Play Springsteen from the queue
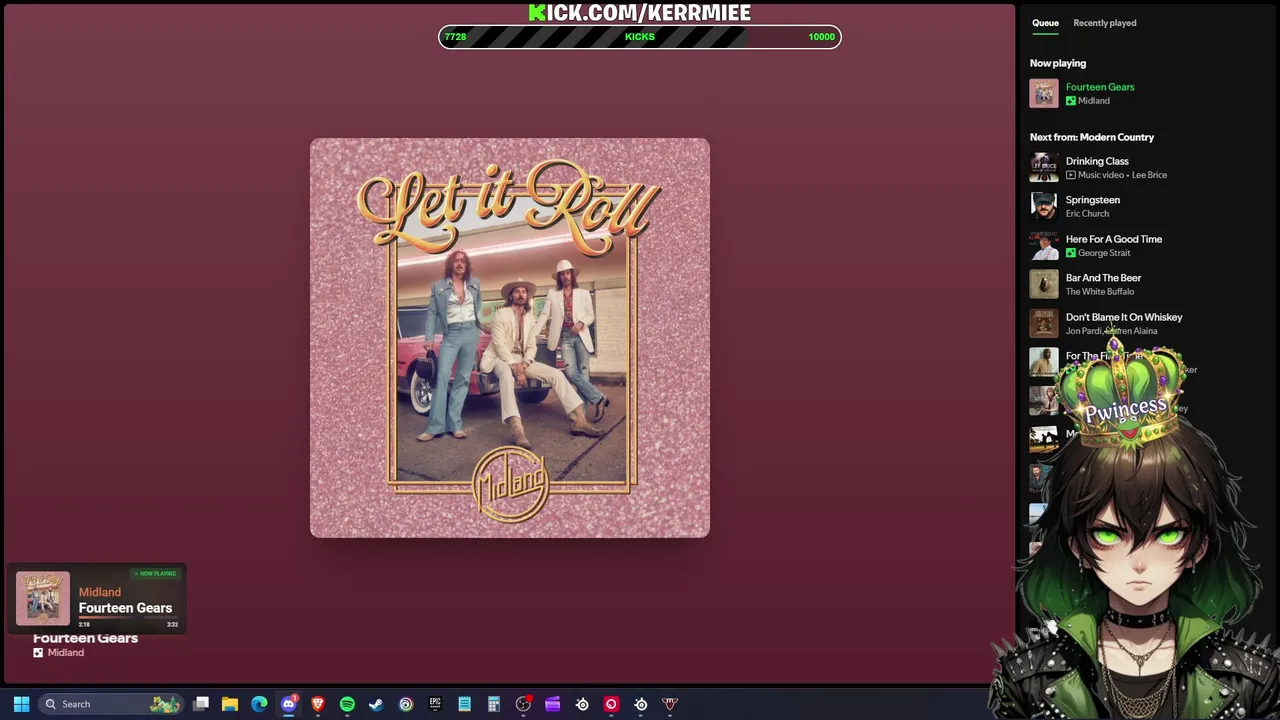 coord(1093,200)
